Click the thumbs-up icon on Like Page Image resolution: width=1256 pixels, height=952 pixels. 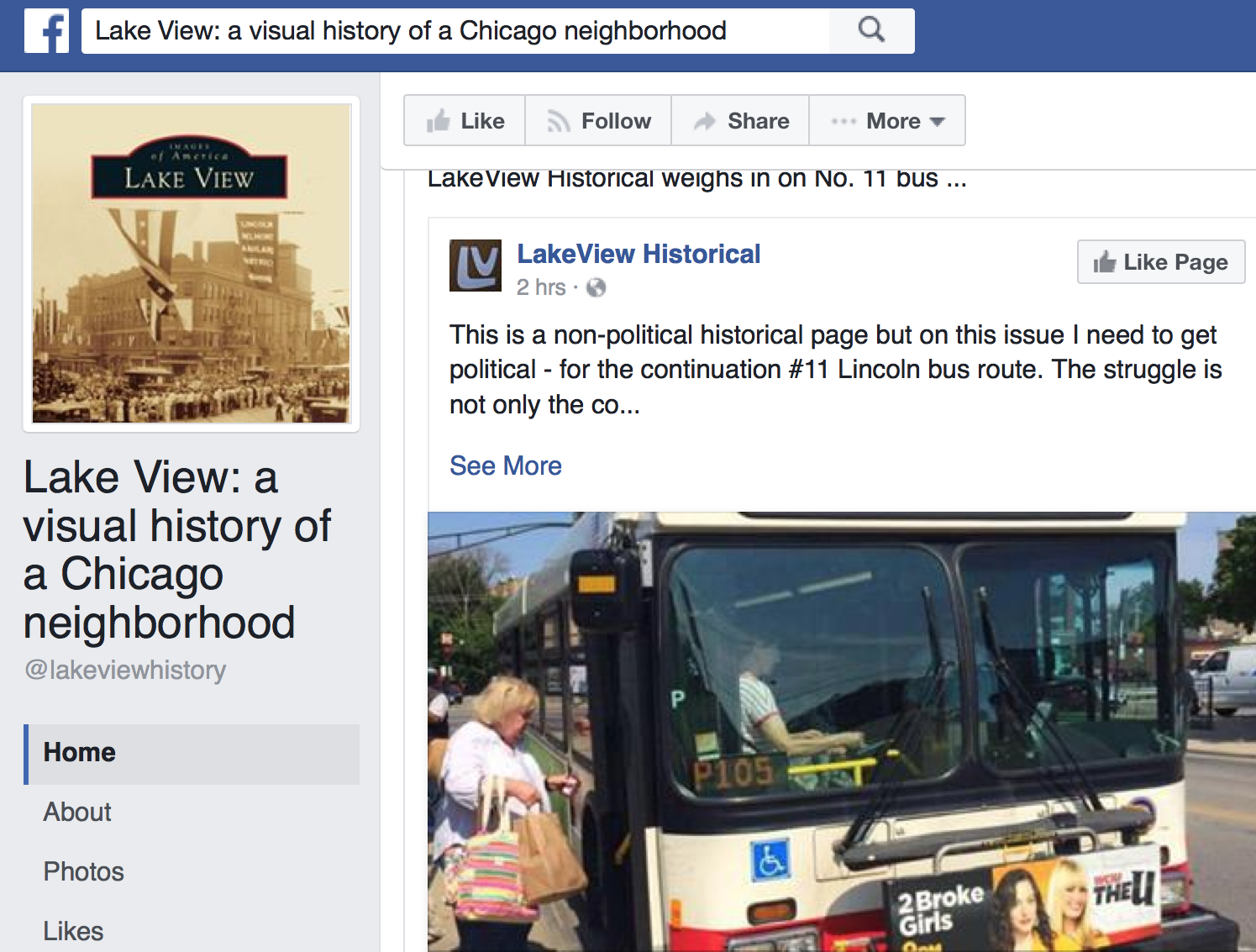[x=1105, y=262]
